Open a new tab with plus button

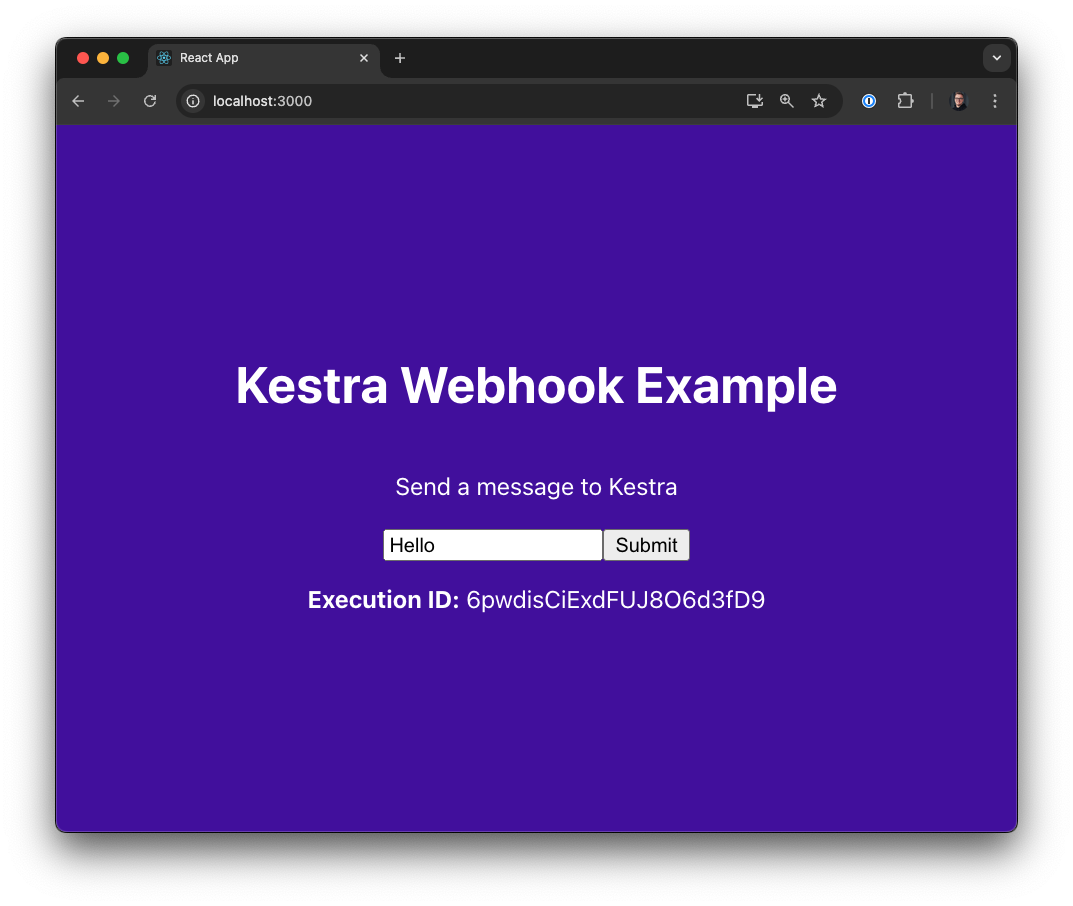click(x=400, y=58)
